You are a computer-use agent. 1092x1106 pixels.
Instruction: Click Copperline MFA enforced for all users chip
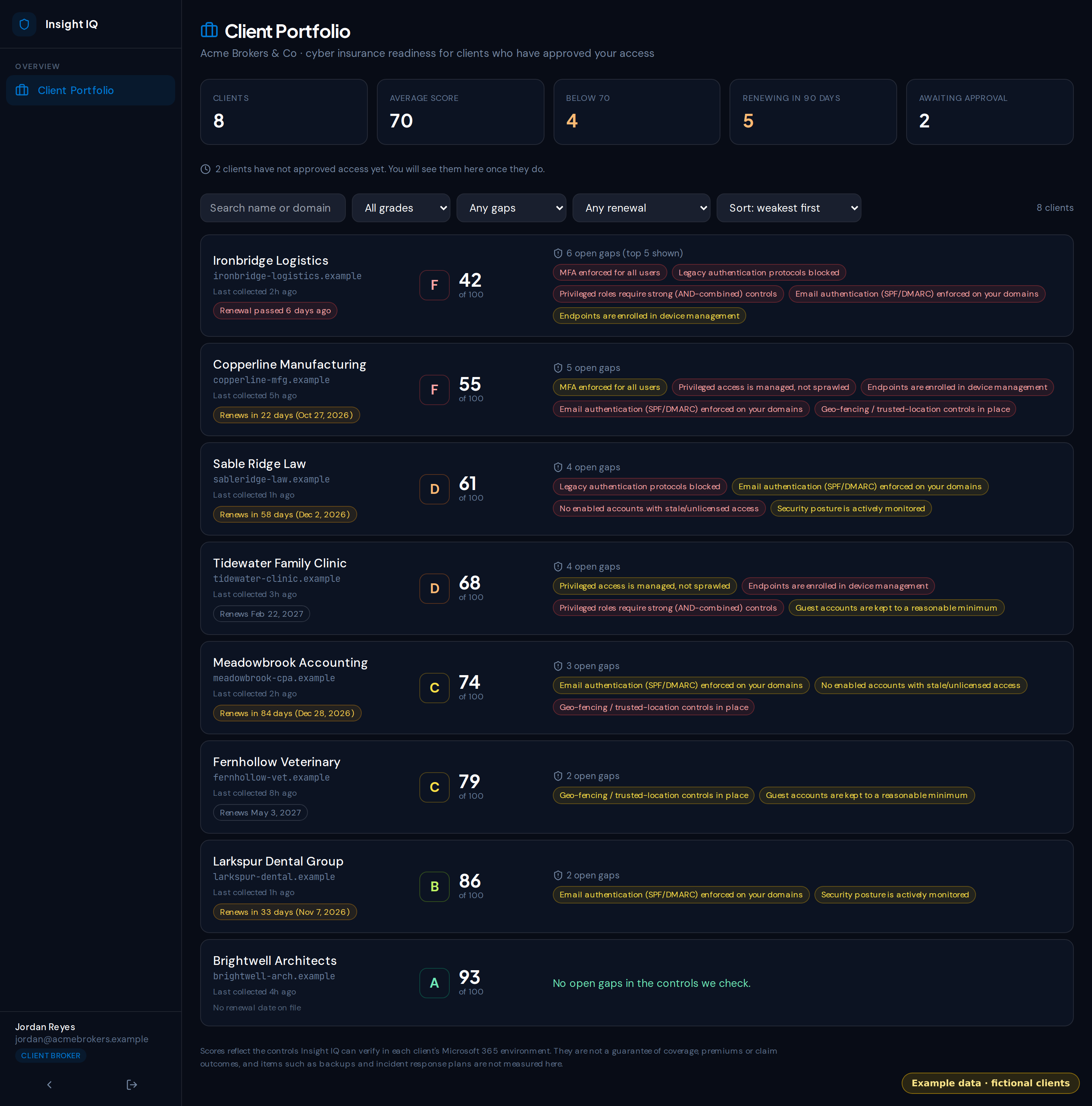(610, 387)
